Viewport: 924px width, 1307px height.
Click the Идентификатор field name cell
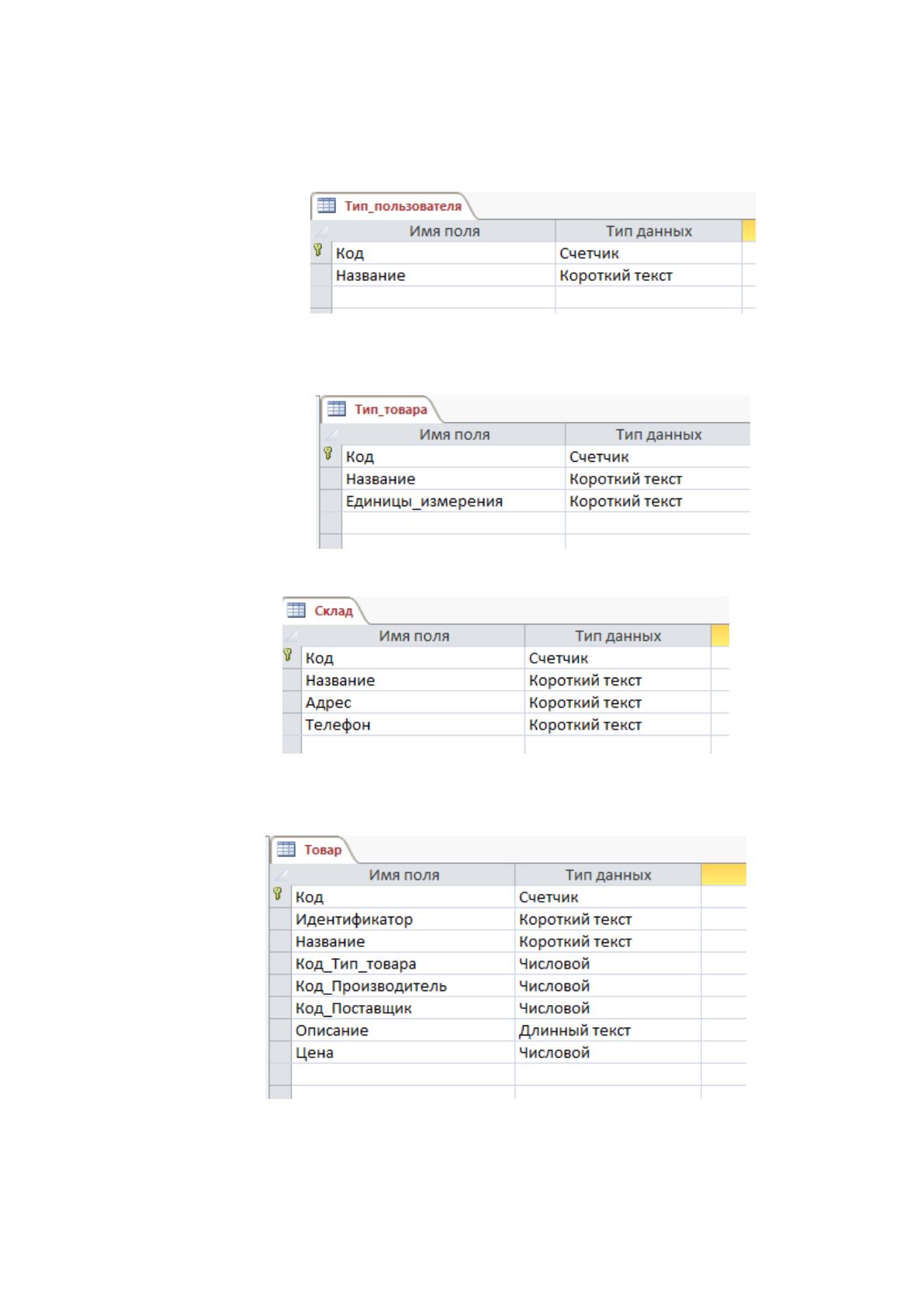click(403, 920)
